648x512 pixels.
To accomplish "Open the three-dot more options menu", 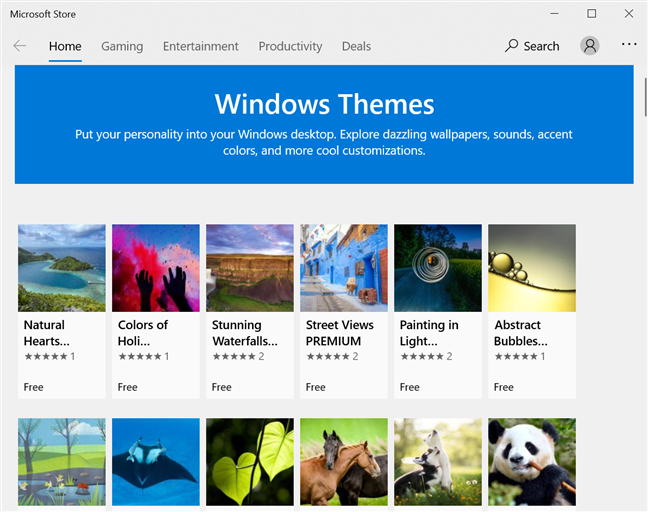I will 629,44.
